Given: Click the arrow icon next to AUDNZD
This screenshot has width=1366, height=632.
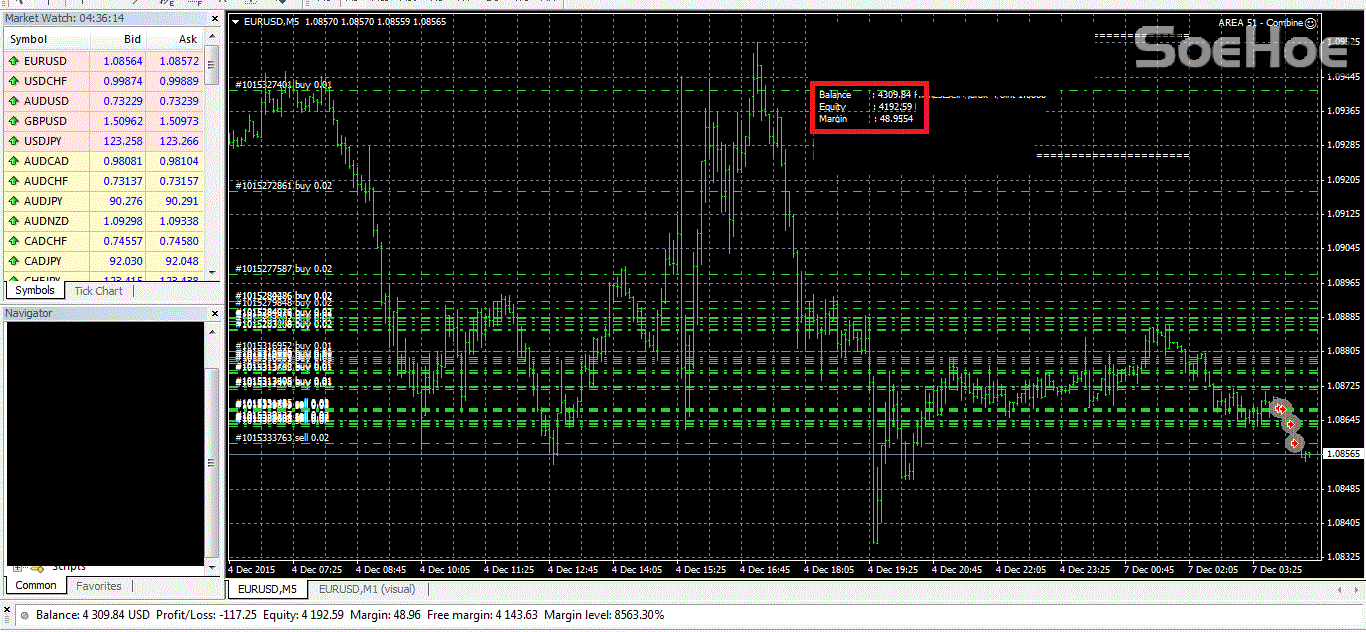Looking at the screenshot, I should click(x=14, y=221).
